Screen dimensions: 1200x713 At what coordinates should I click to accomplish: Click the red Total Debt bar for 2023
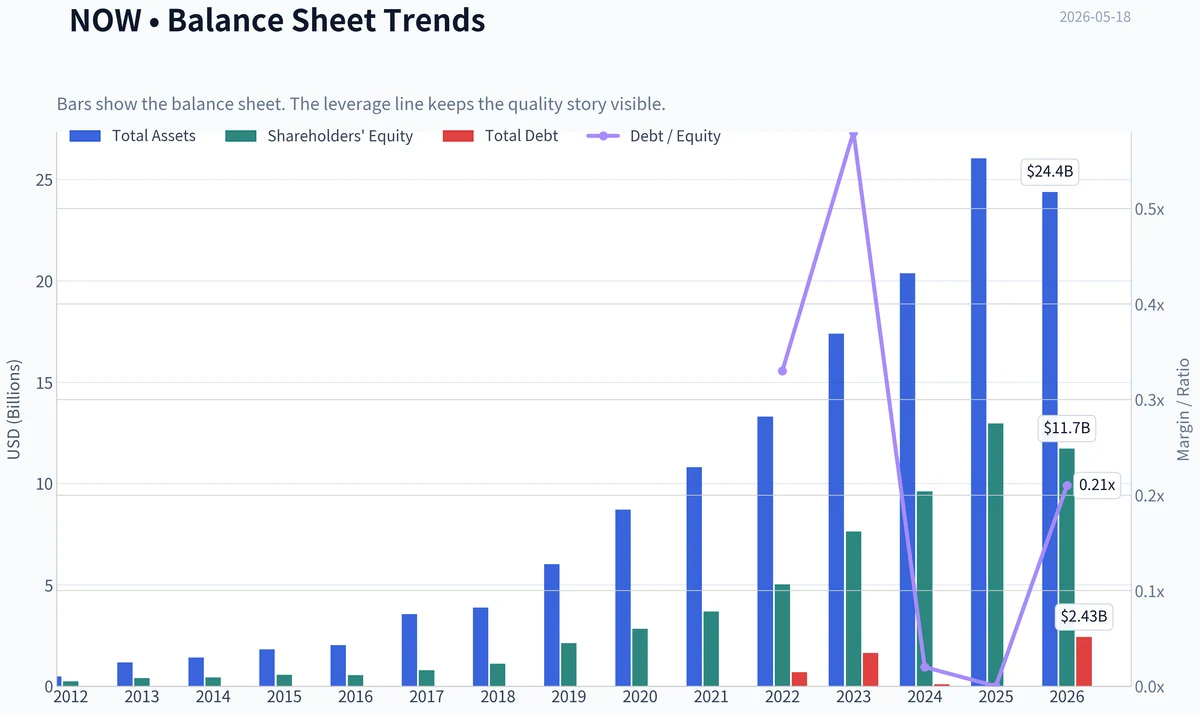coord(871,669)
